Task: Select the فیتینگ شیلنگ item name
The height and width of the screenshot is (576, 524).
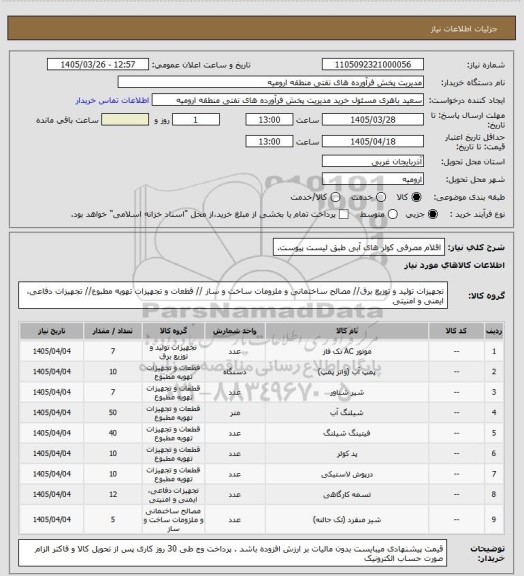Action: pyautogui.click(x=347, y=433)
